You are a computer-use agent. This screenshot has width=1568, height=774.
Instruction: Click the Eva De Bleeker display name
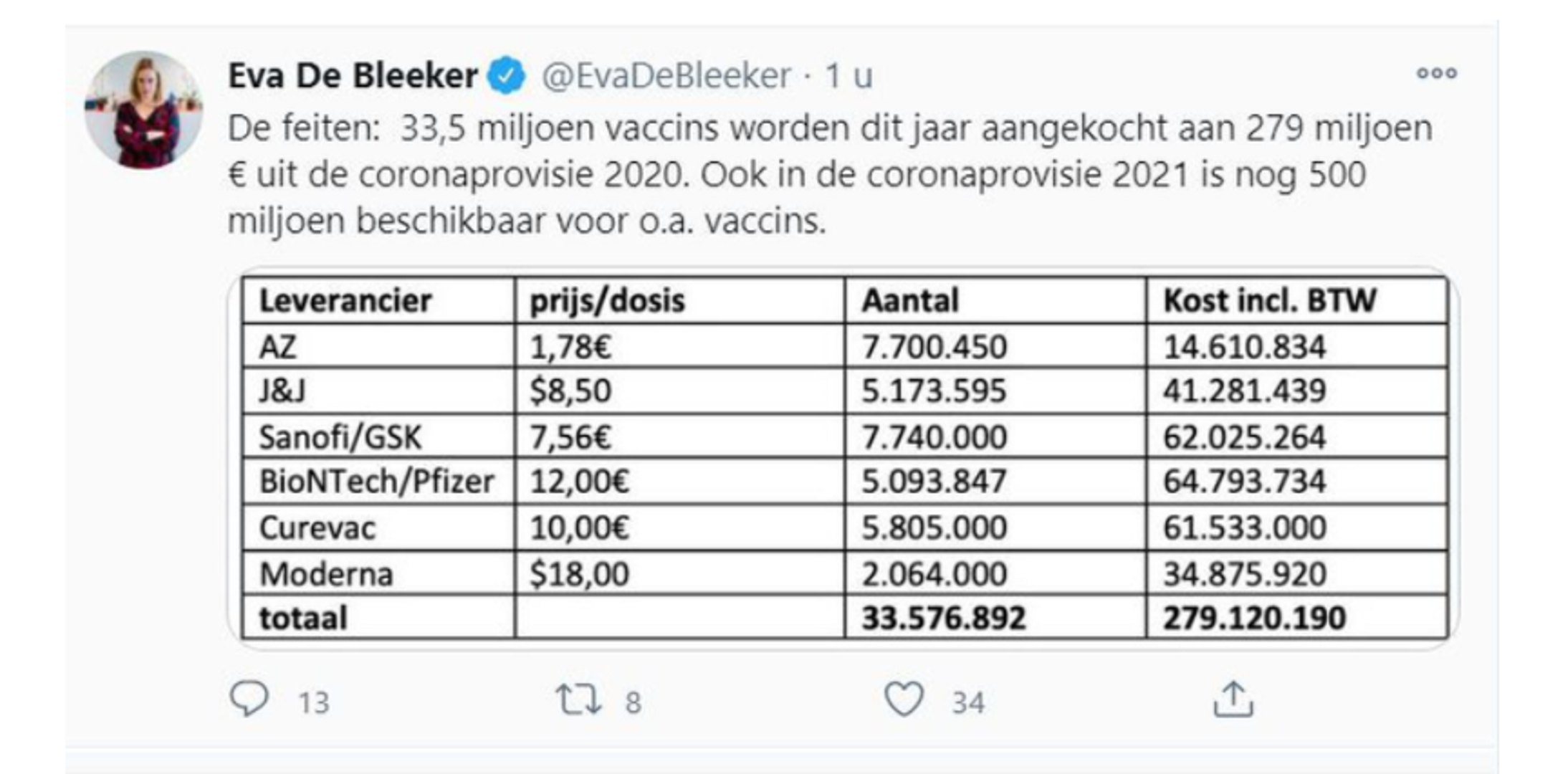coord(353,75)
